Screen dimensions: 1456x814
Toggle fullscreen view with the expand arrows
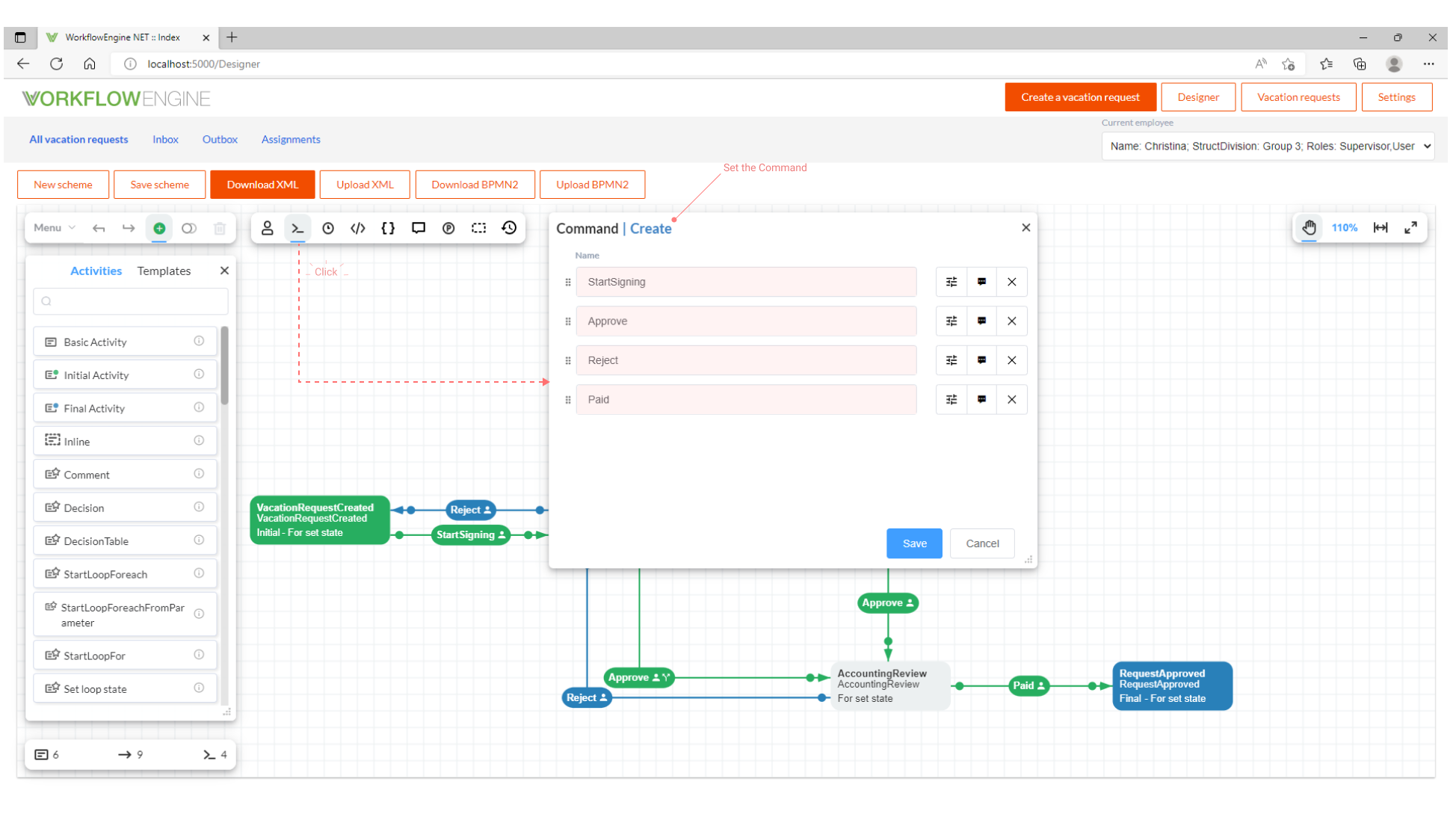coord(1411,228)
